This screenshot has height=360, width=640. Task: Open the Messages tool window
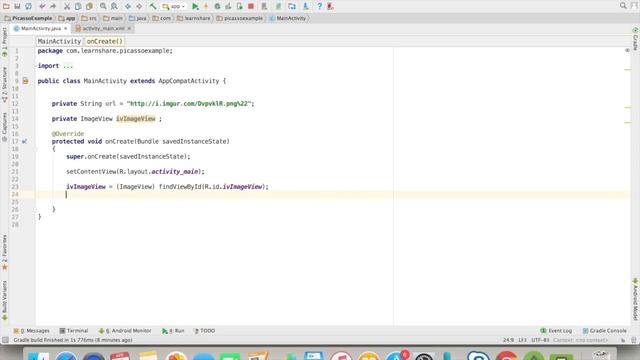pyautogui.click(x=31, y=331)
